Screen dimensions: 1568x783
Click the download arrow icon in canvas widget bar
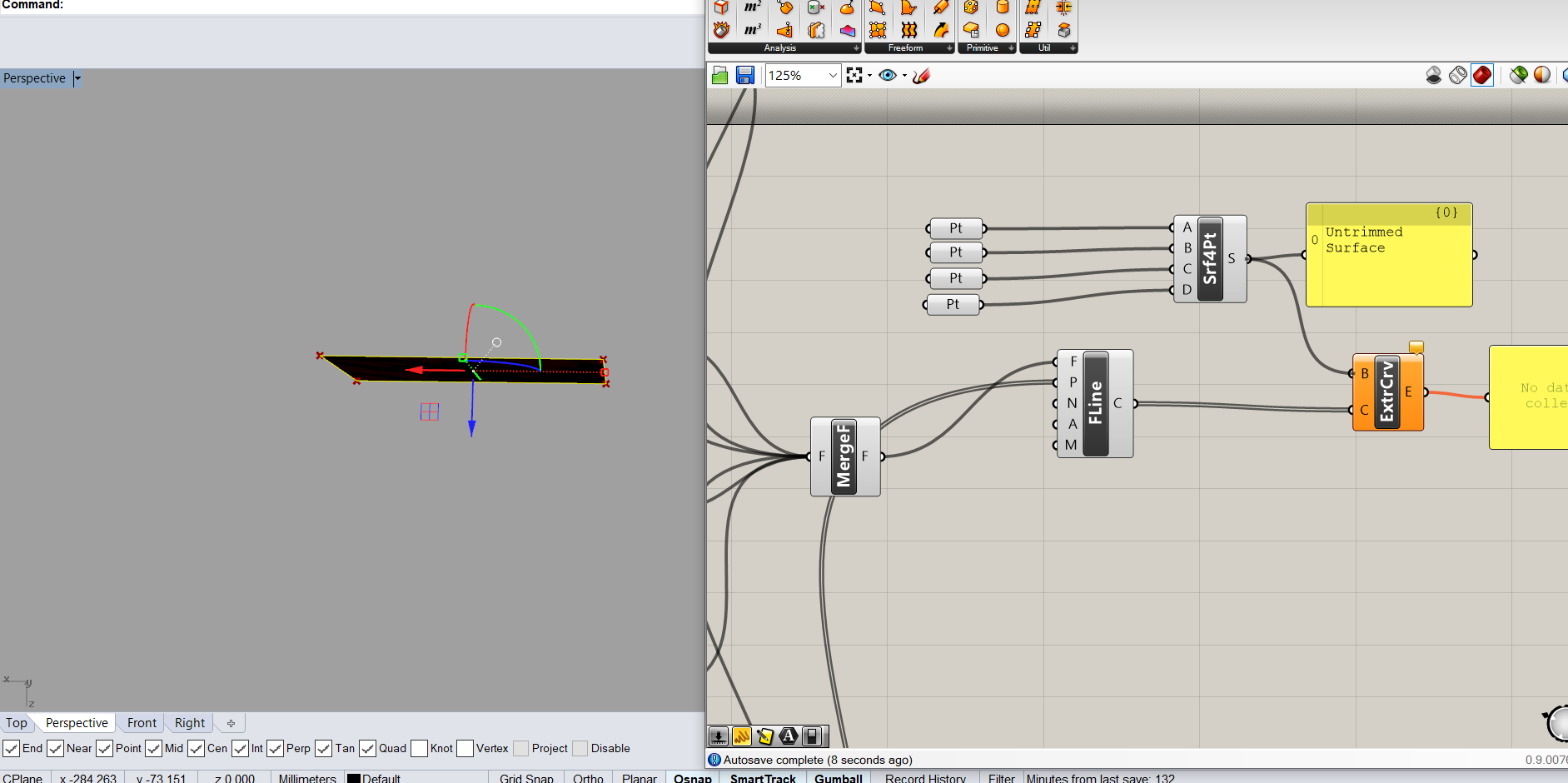(x=718, y=736)
